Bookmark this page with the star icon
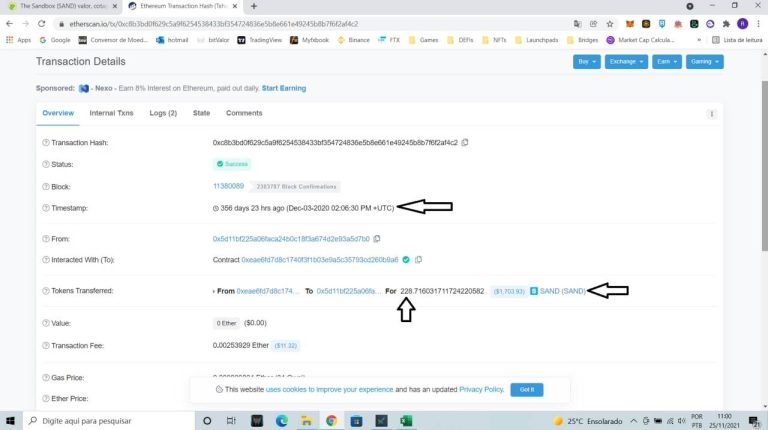This screenshot has height=430, width=768. point(607,23)
